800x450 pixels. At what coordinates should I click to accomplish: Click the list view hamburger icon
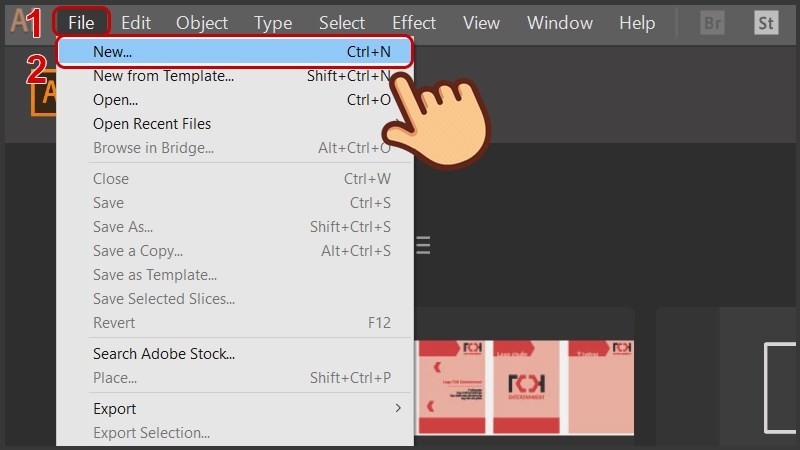pos(423,245)
